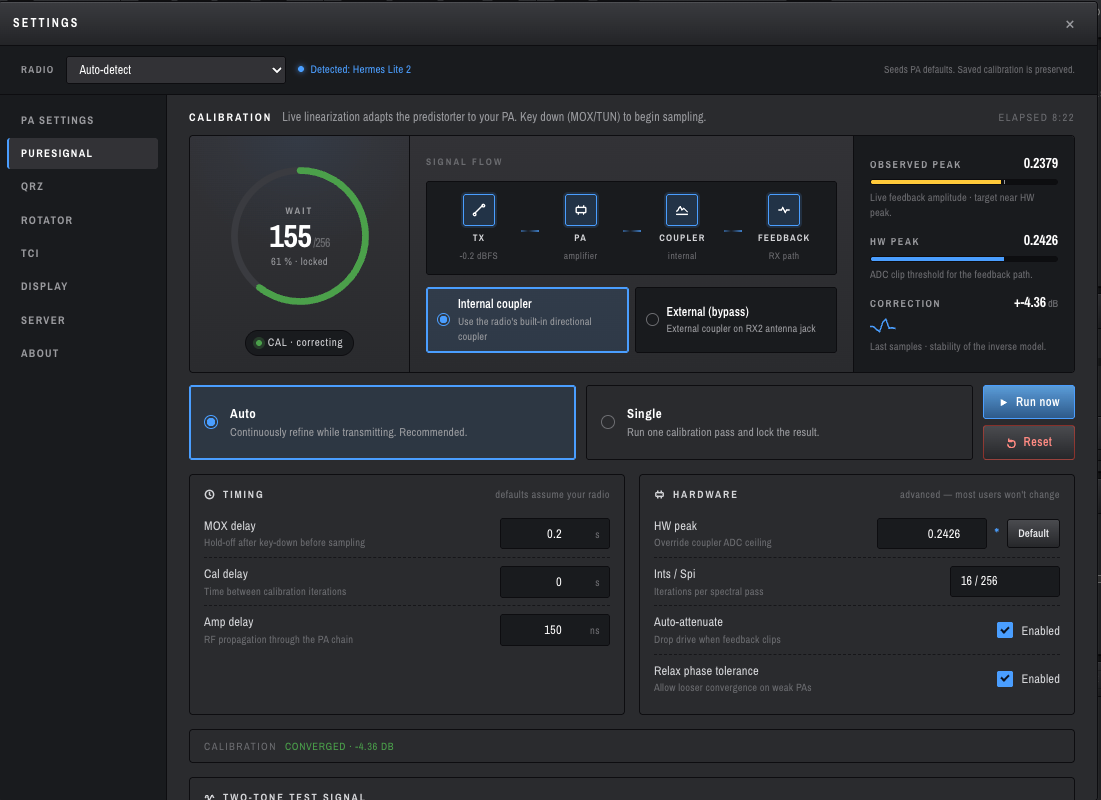The width and height of the screenshot is (1101, 800).
Task: Disable the Auto-attenuate checkbox
Action: click(x=1005, y=630)
